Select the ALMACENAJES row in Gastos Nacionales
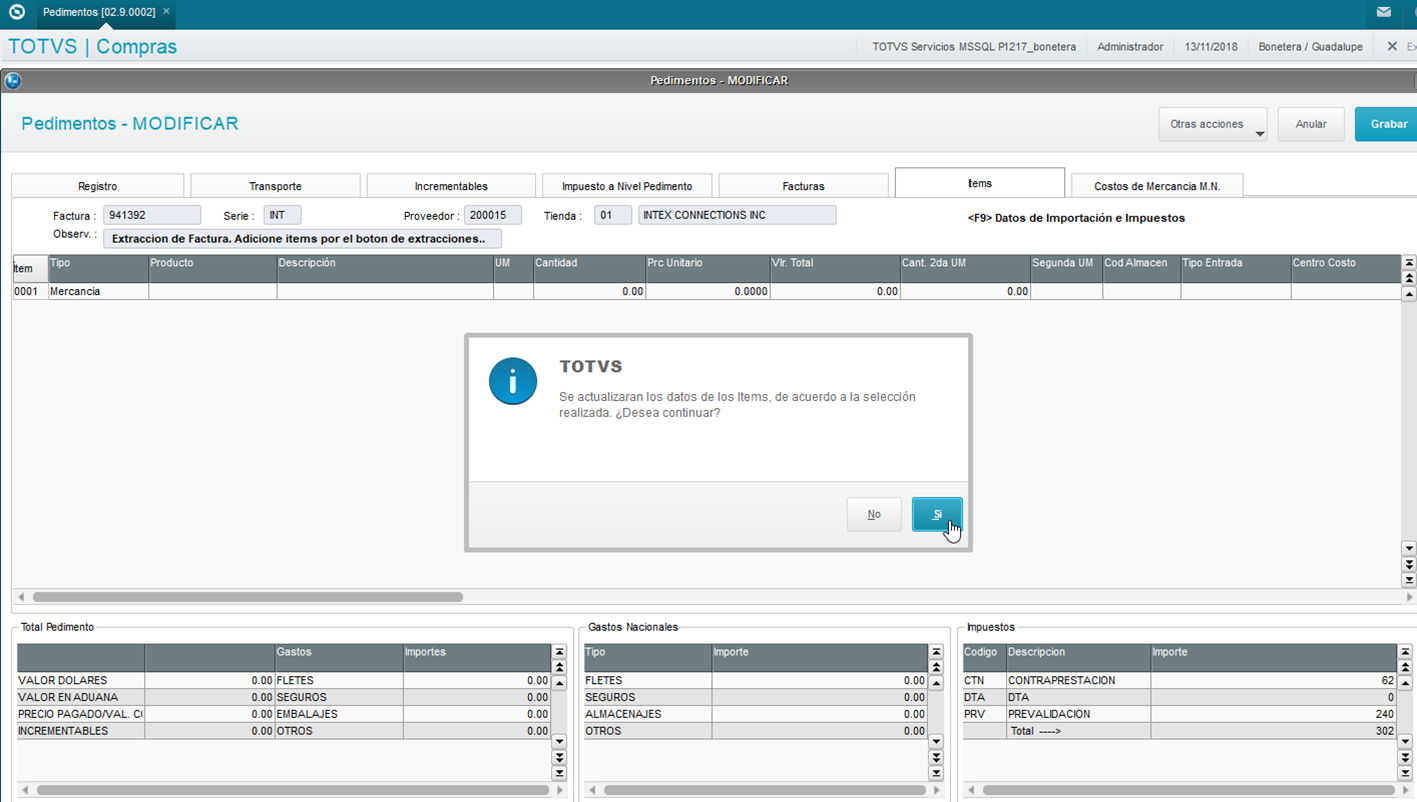The width and height of the screenshot is (1417, 802). (756, 714)
